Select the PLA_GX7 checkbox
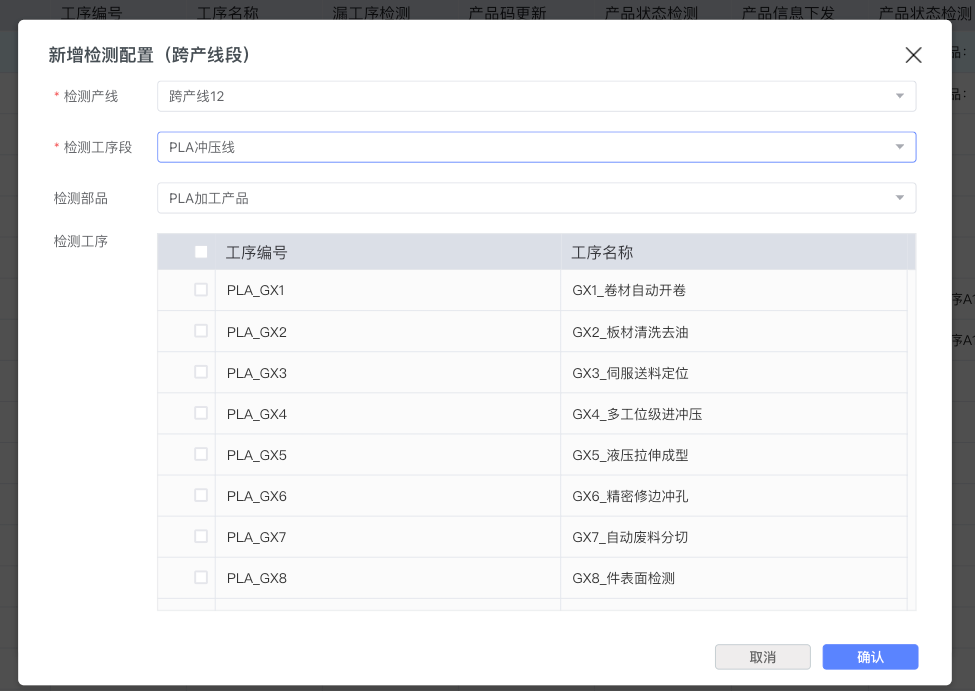This screenshot has height=691, width=975. point(201,536)
